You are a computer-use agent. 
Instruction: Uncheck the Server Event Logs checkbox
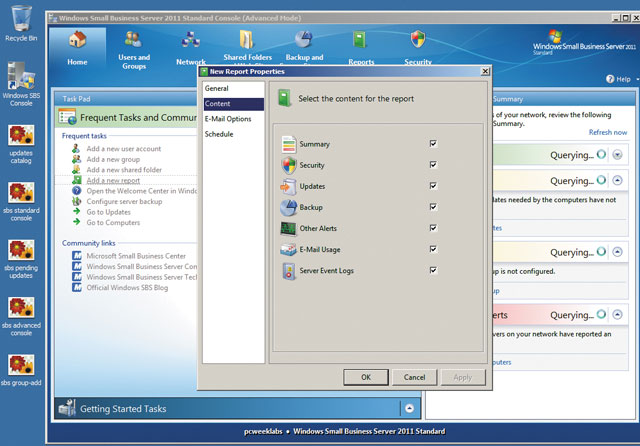click(433, 271)
